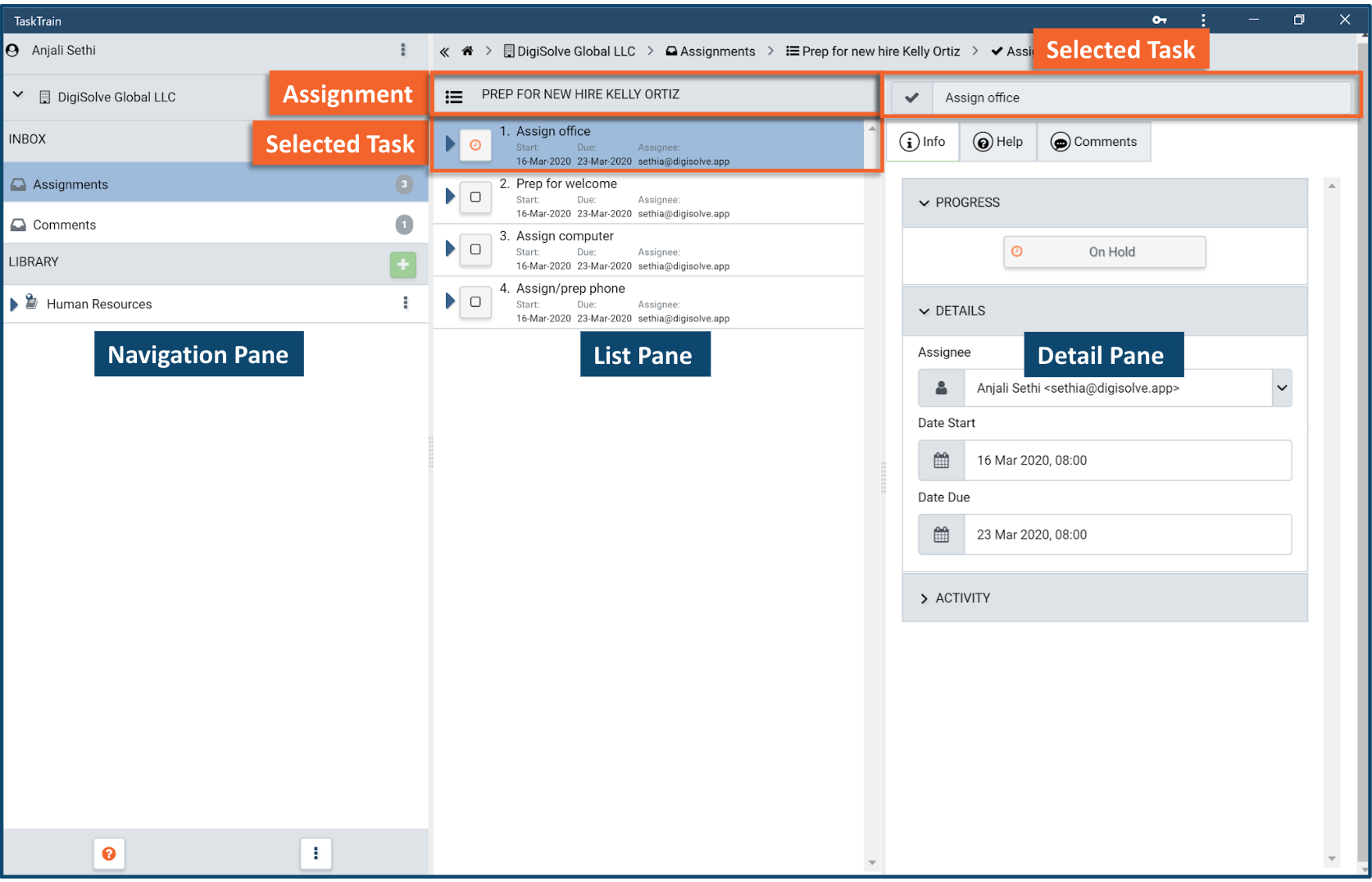This screenshot has width=1372, height=882.
Task: Open the title bar three-dot menu
Action: click(1203, 20)
